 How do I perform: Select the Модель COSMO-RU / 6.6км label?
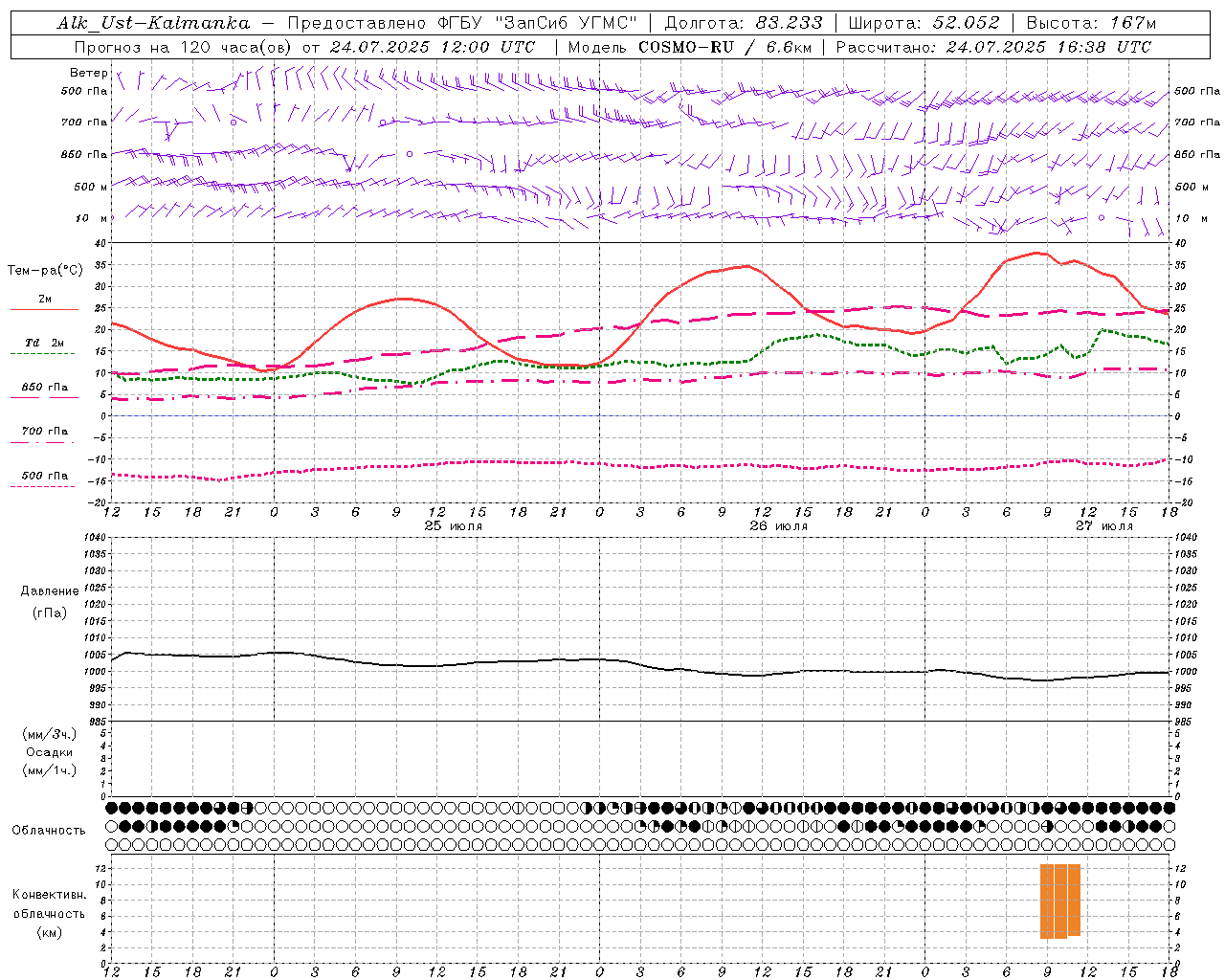[690, 47]
